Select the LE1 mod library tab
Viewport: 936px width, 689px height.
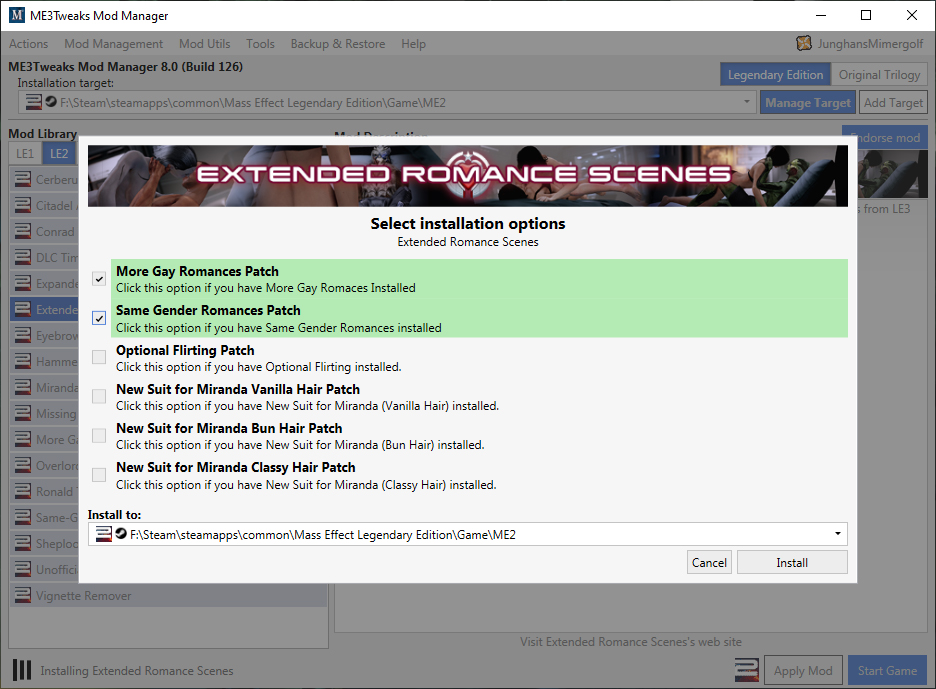point(25,153)
